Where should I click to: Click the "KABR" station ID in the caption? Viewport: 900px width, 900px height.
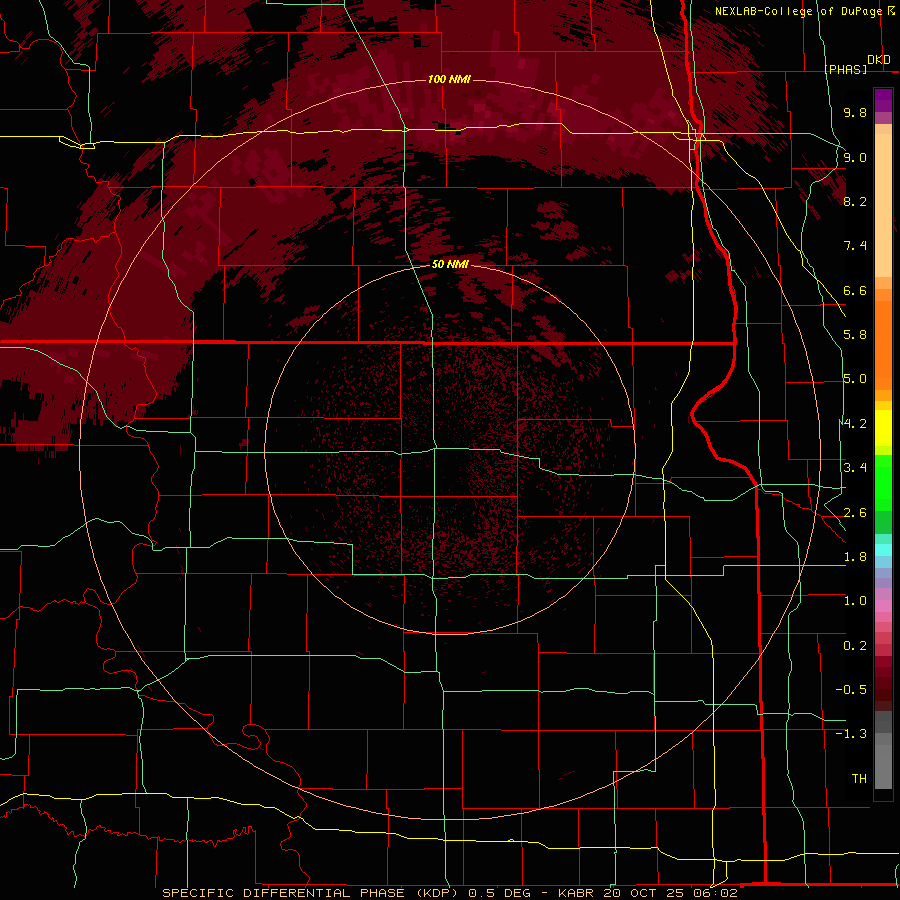click(x=576, y=893)
